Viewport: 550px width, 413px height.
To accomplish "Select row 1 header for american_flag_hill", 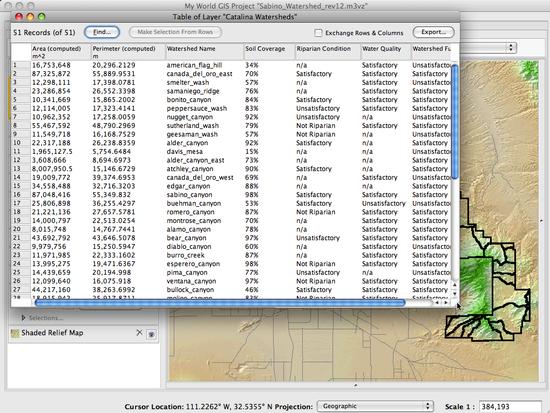I will [x=21, y=65].
